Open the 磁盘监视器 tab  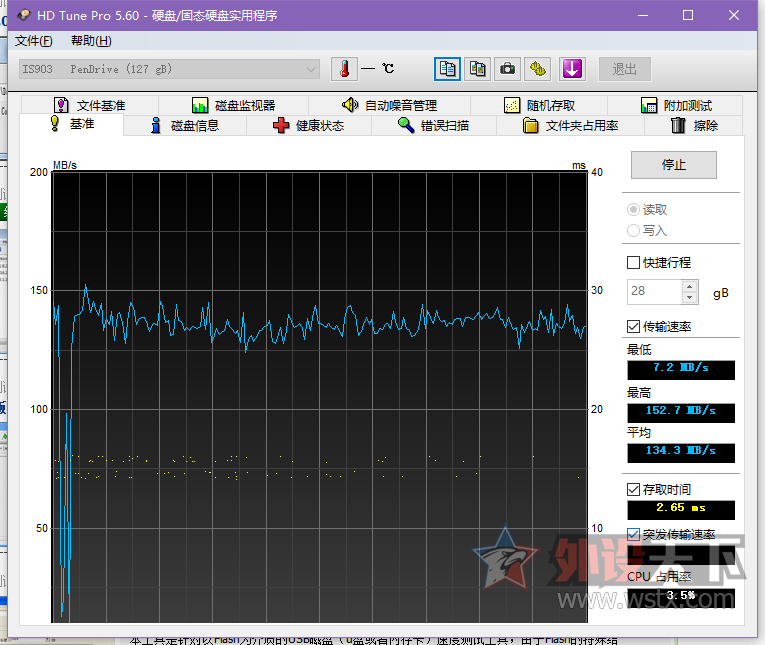click(x=233, y=106)
